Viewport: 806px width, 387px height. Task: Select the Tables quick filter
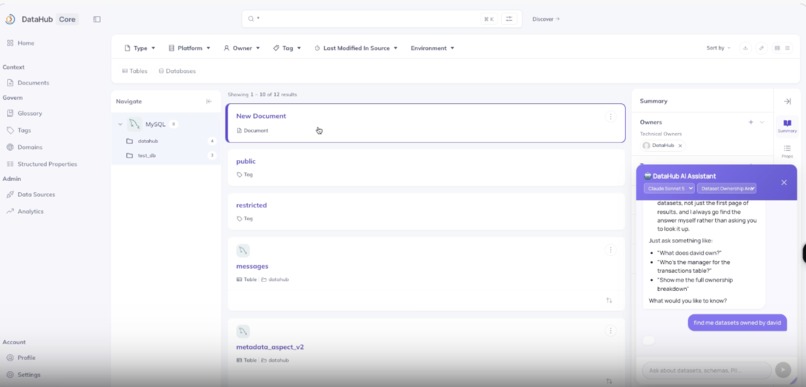[x=135, y=71]
